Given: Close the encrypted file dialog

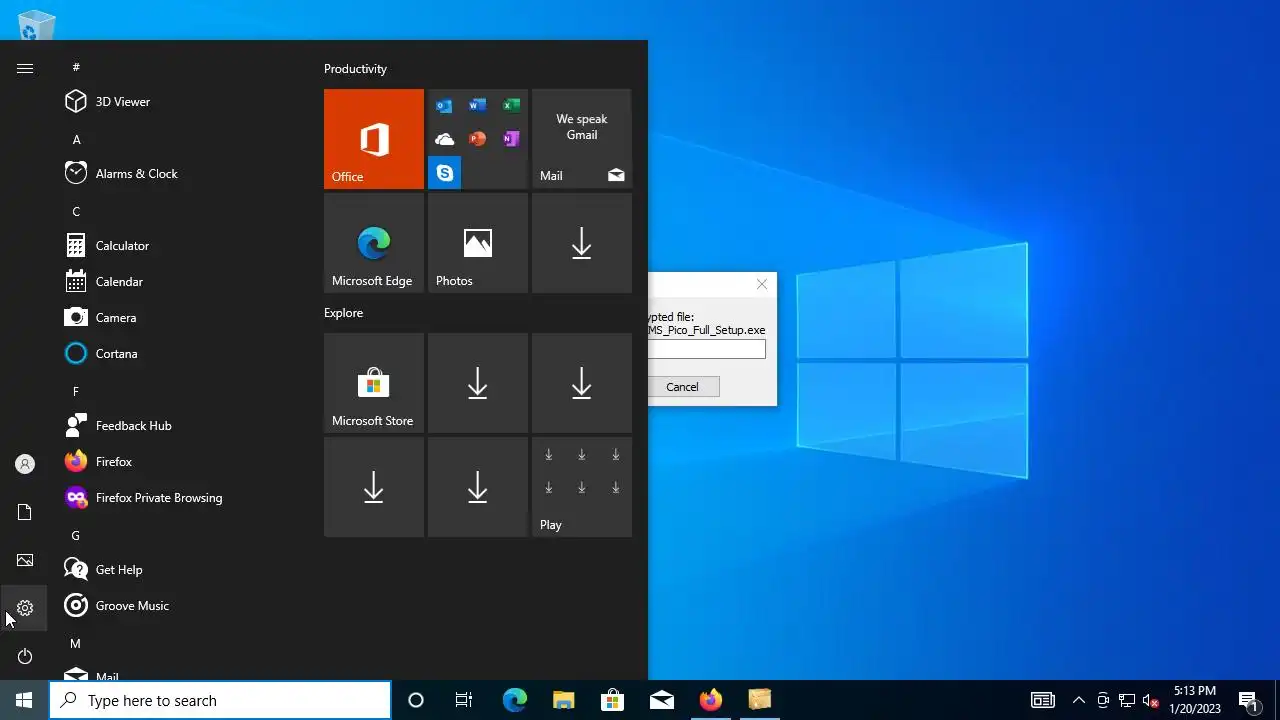Looking at the screenshot, I should [x=762, y=284].
